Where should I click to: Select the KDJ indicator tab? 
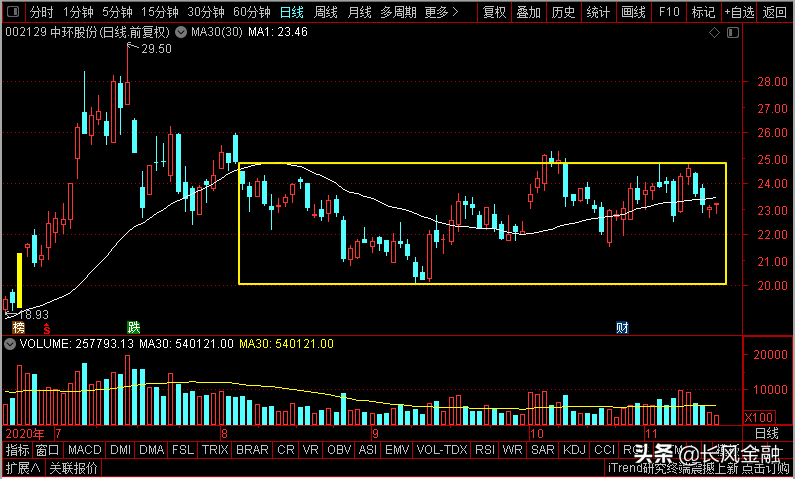pos(574,450)
